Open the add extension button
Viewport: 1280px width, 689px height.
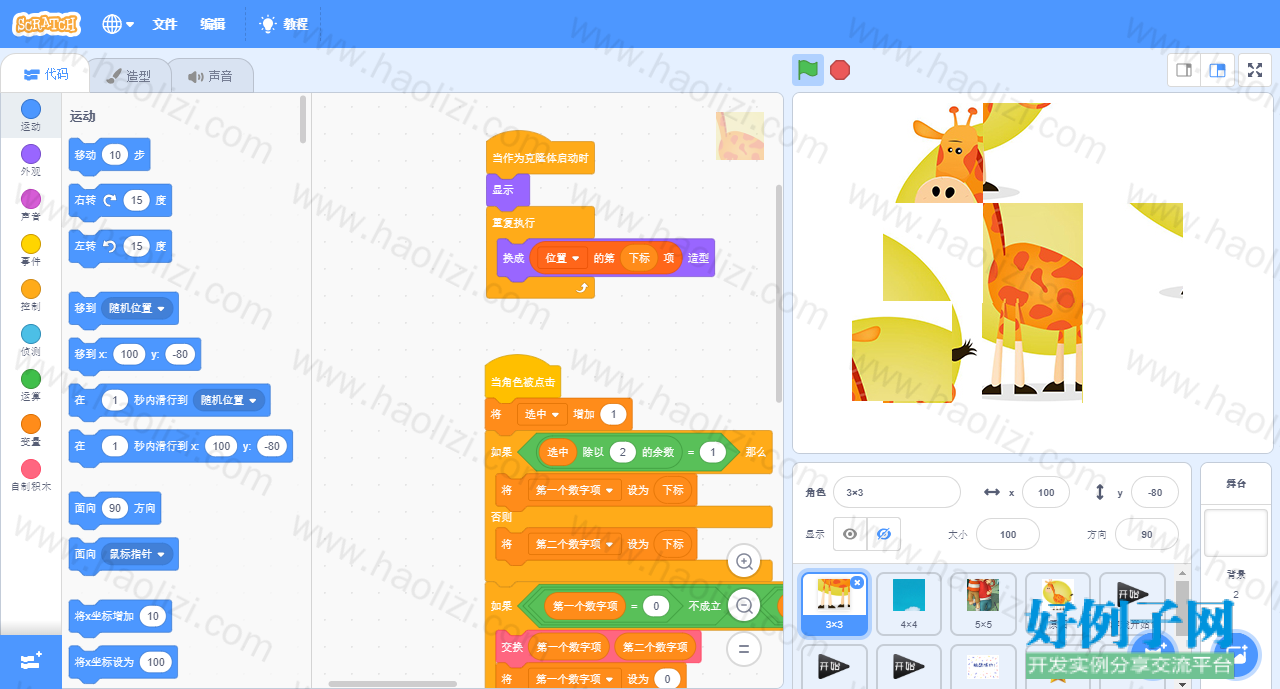[30, 662]
